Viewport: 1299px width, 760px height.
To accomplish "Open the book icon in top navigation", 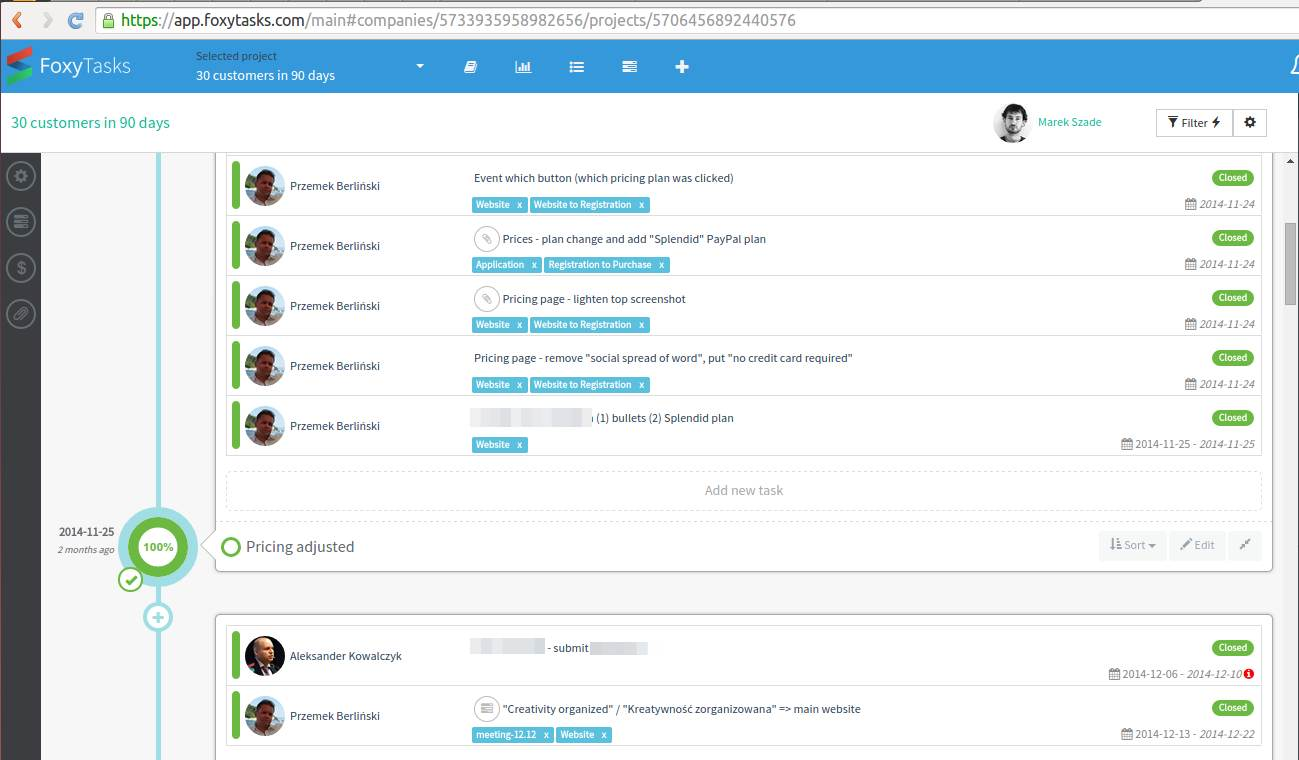I will (471, 67).
